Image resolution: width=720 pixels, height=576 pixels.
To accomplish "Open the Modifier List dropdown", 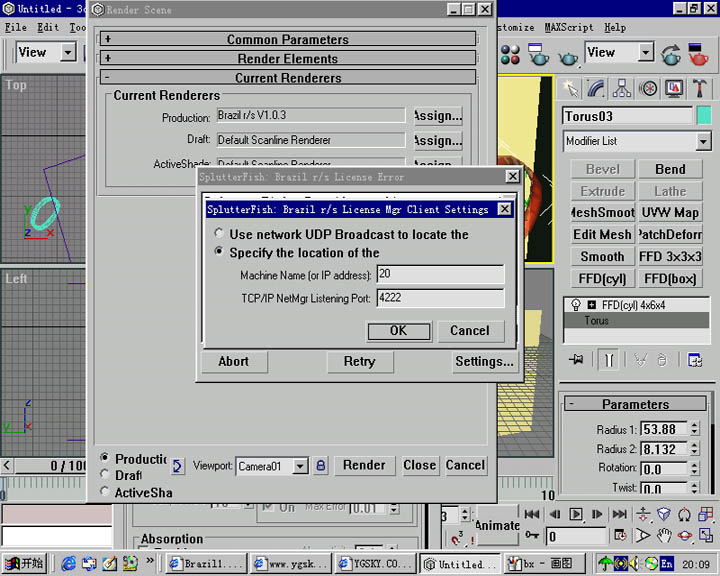I will coord(703,141).
